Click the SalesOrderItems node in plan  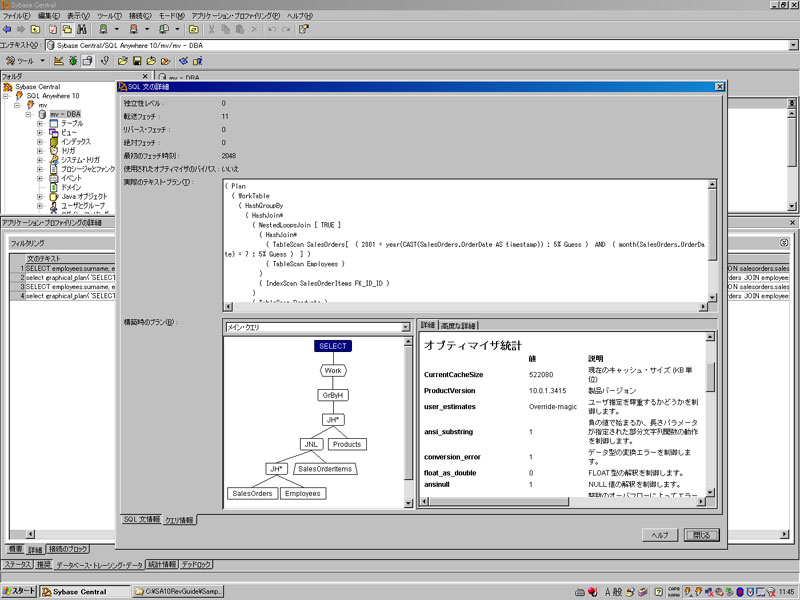[325, 469]
